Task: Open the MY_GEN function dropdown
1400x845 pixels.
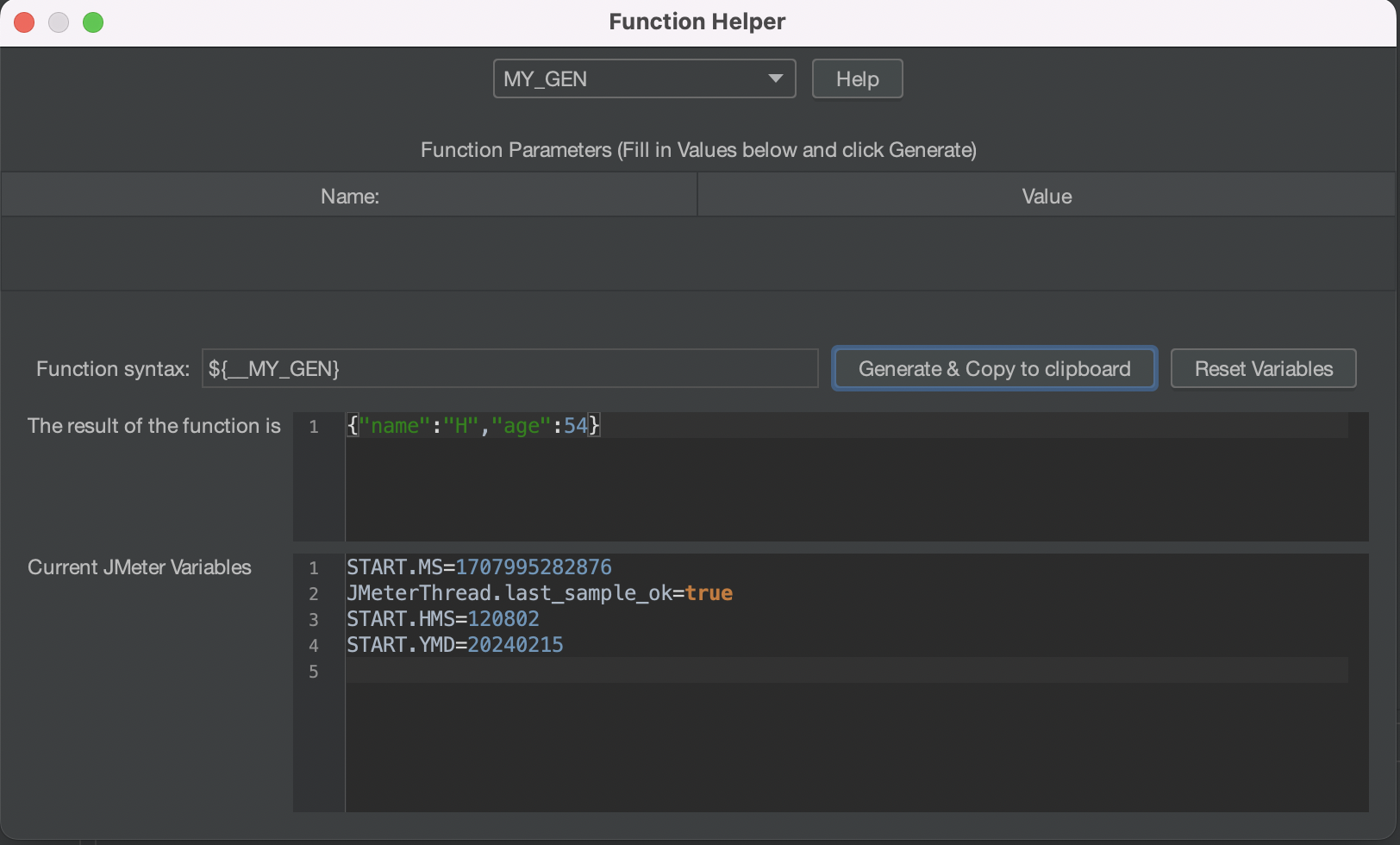Action: [x=644, y=78]
